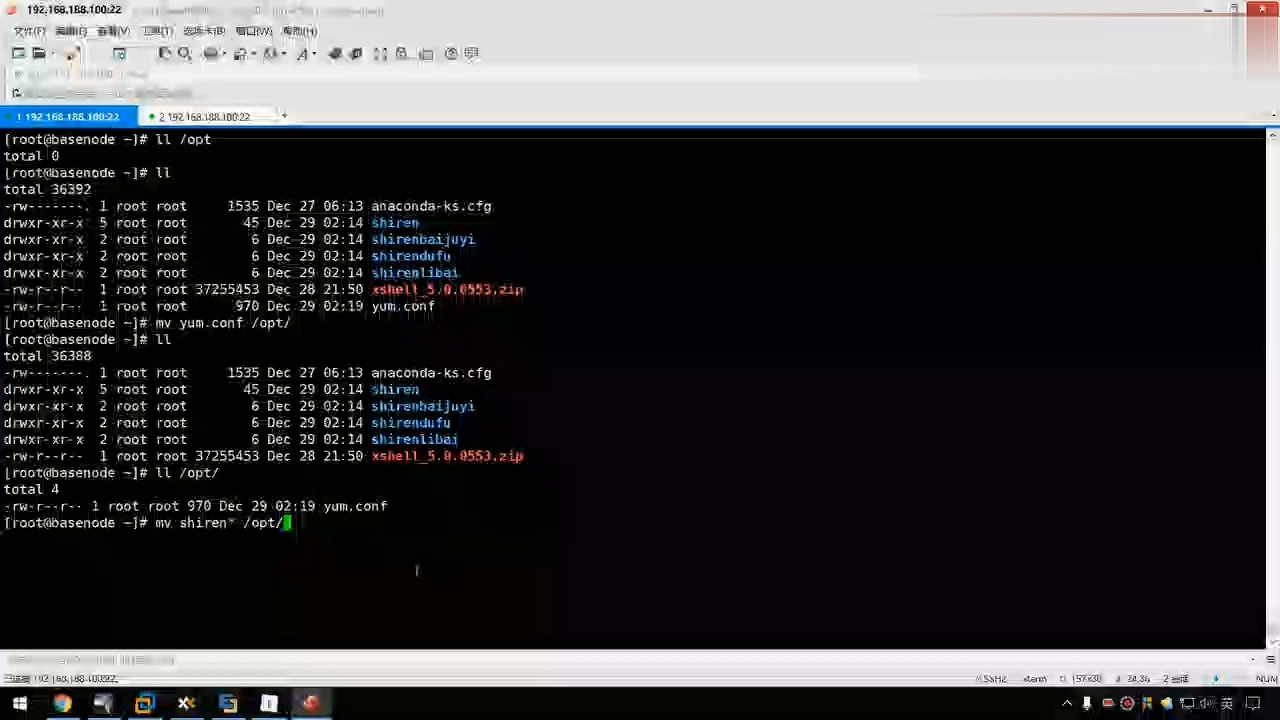Open the session properties toolbar icon
Image resolution: width=1280 pixels, height=720 pixels.
tap(119, 54)
